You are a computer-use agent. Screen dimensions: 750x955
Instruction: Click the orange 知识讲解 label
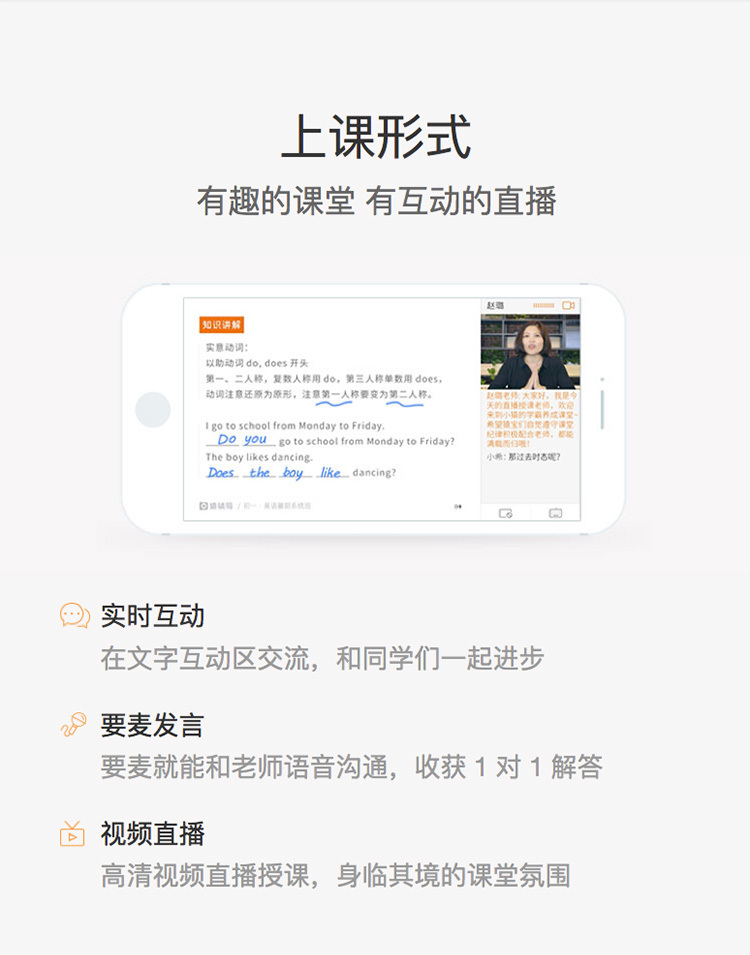coord(221,325)
